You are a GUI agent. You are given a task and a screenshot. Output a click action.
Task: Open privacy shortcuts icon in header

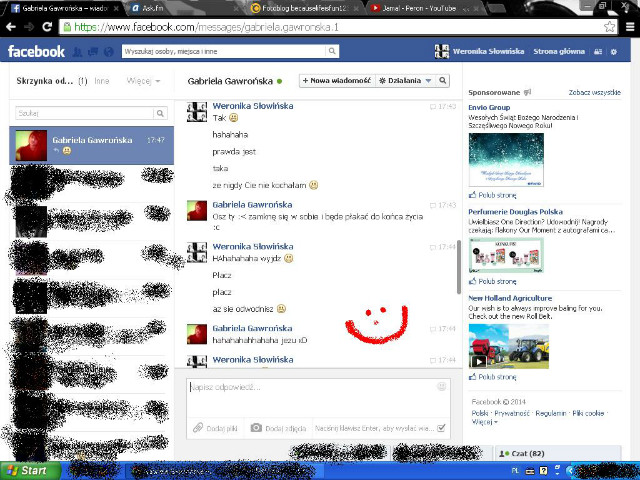click(x=598, y=52)
